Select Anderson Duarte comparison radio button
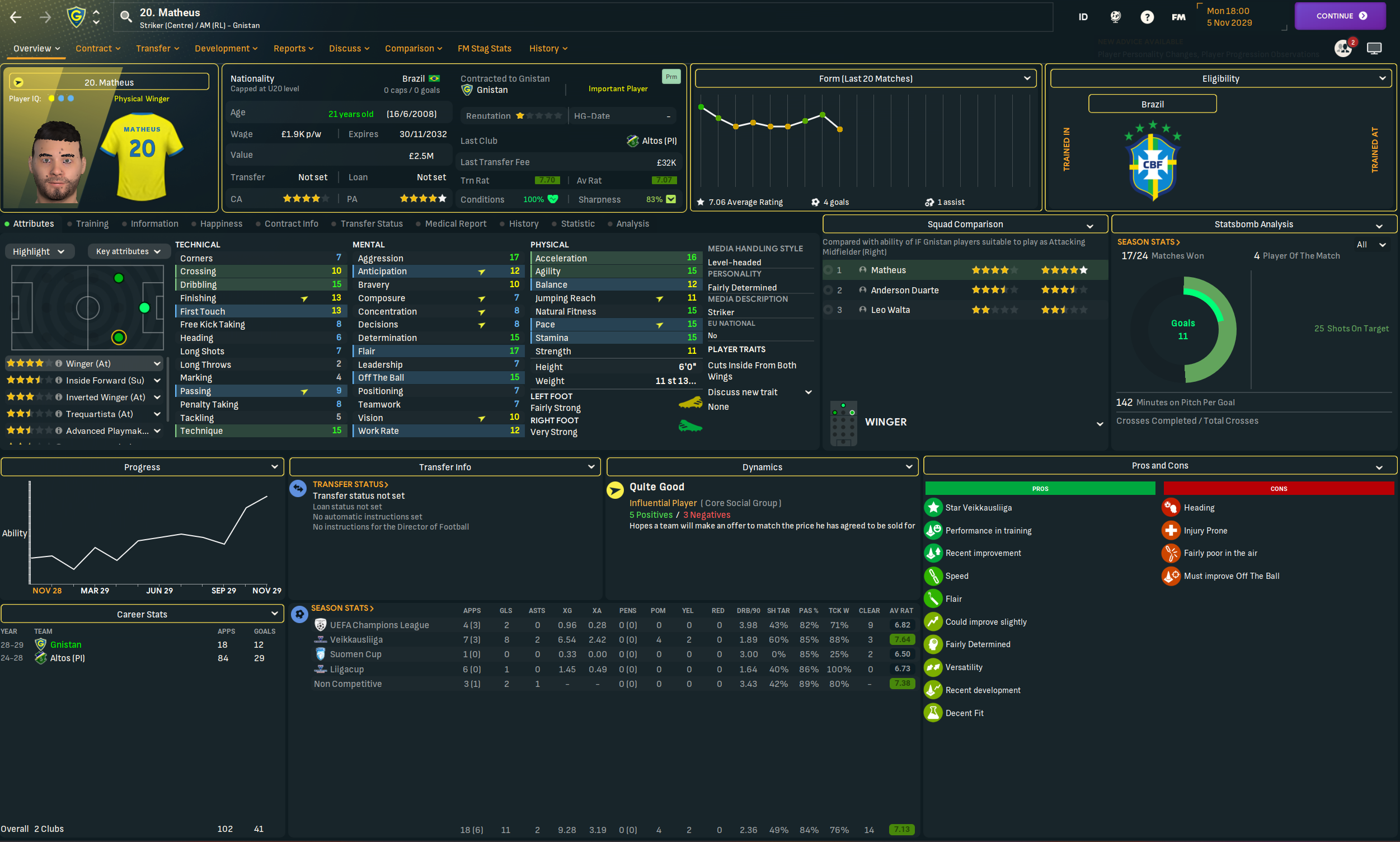This screenshot has height=842, width=1400. tap(829, 290)
